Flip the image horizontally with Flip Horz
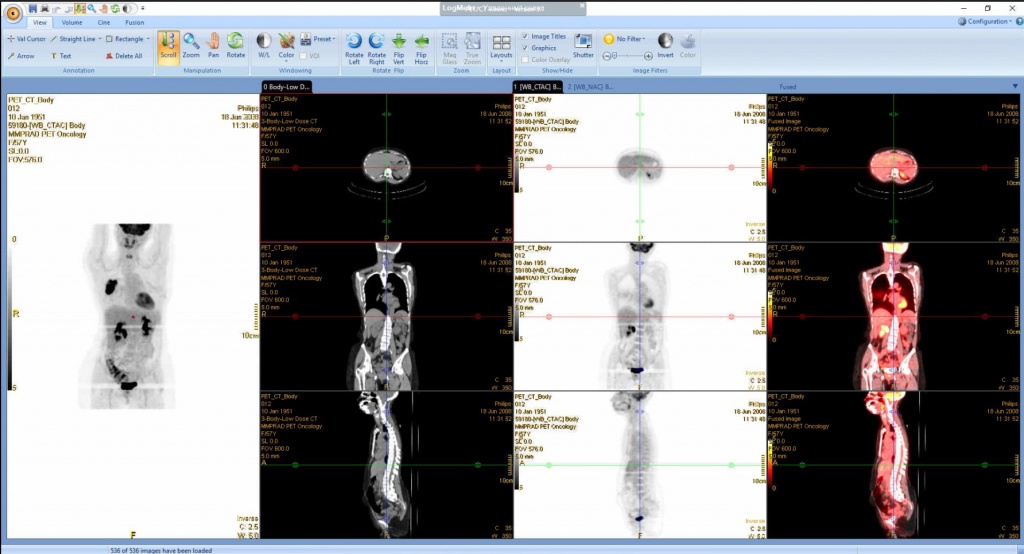The height and width of the screenshot is (554, 1024). pos(421,48)
